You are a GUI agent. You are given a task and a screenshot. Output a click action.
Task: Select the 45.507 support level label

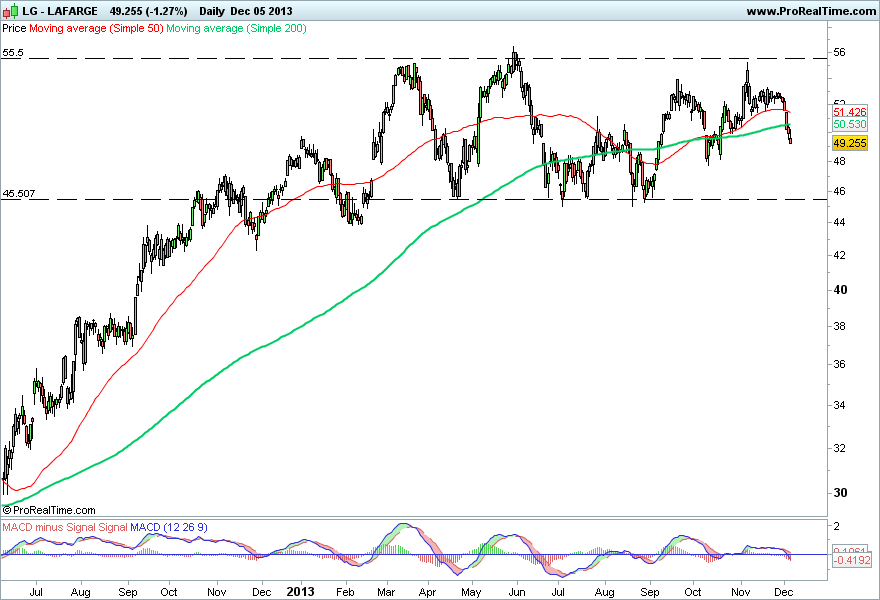coord(19,194)
